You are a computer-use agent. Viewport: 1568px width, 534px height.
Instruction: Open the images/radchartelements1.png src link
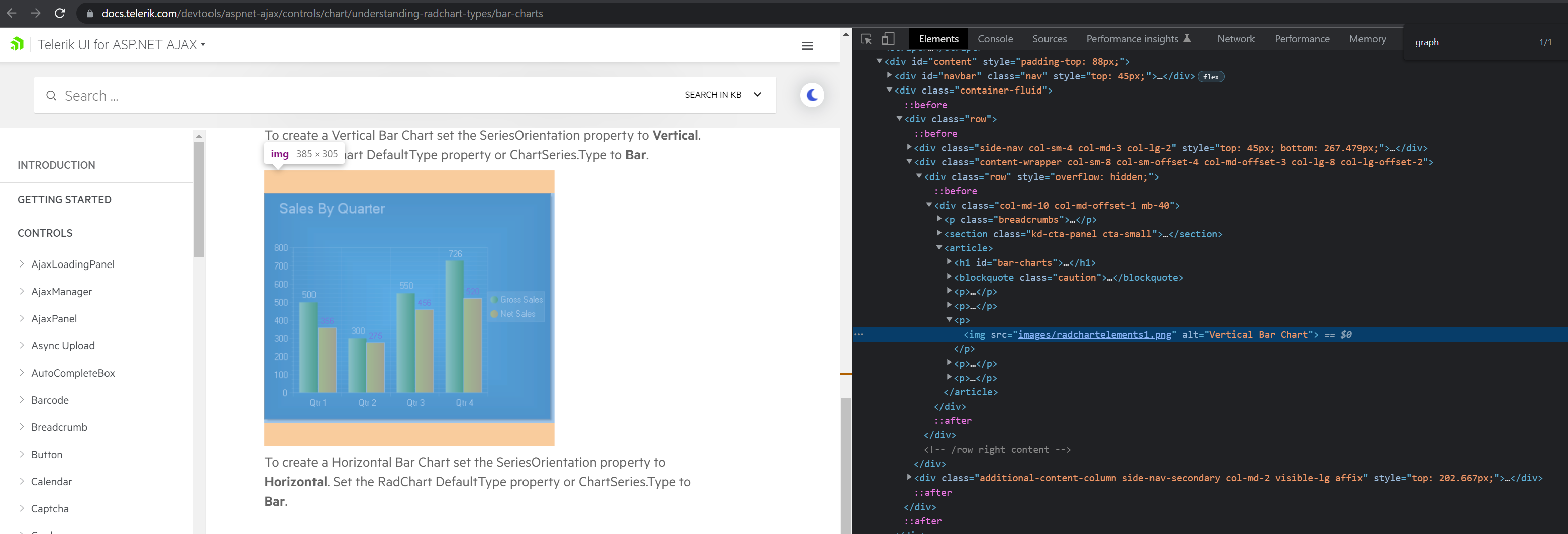tap(1094, 334)
